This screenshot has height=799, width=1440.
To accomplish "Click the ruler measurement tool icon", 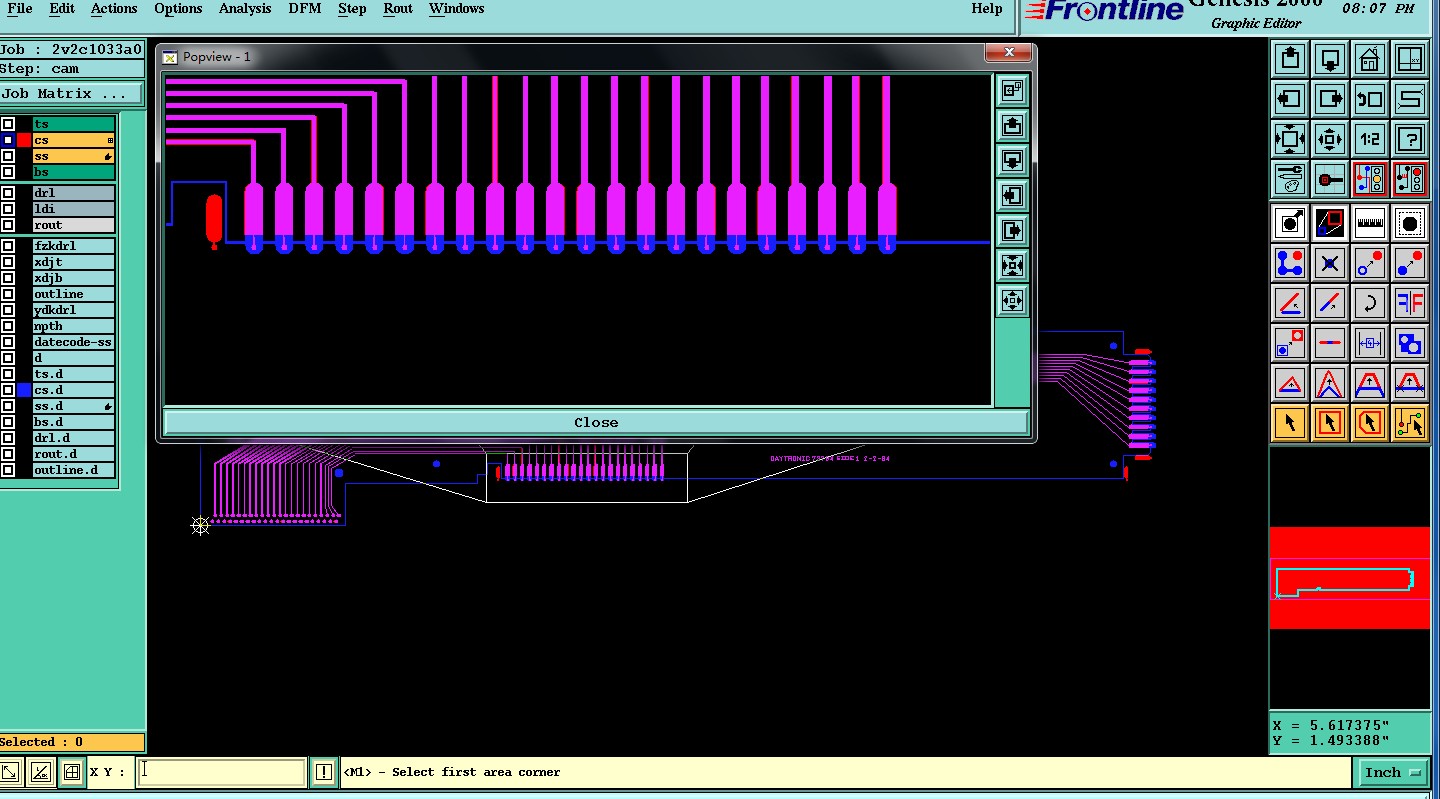I will pos(1370,223).
